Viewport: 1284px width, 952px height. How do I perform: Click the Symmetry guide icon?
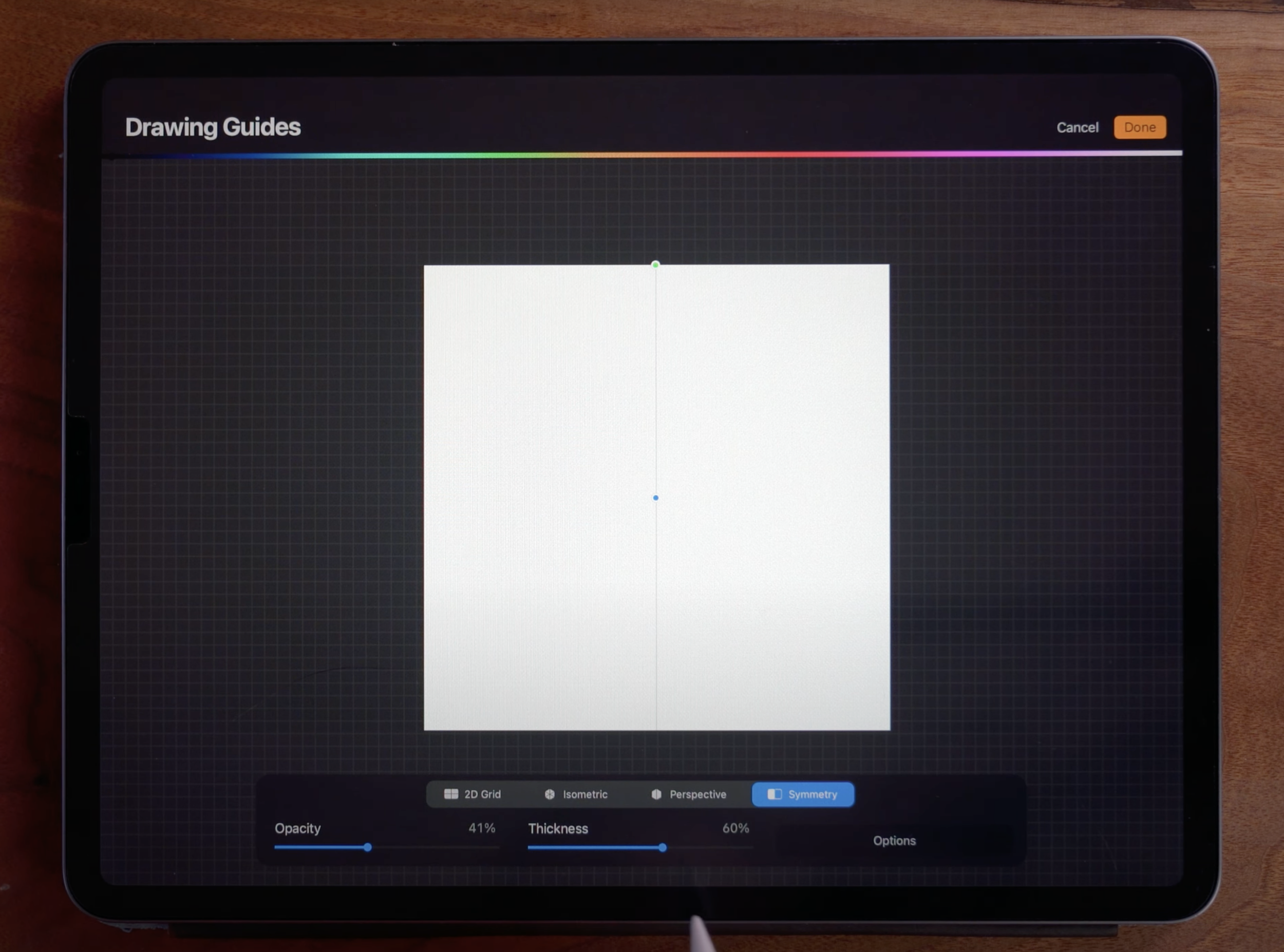pos(775,794)
